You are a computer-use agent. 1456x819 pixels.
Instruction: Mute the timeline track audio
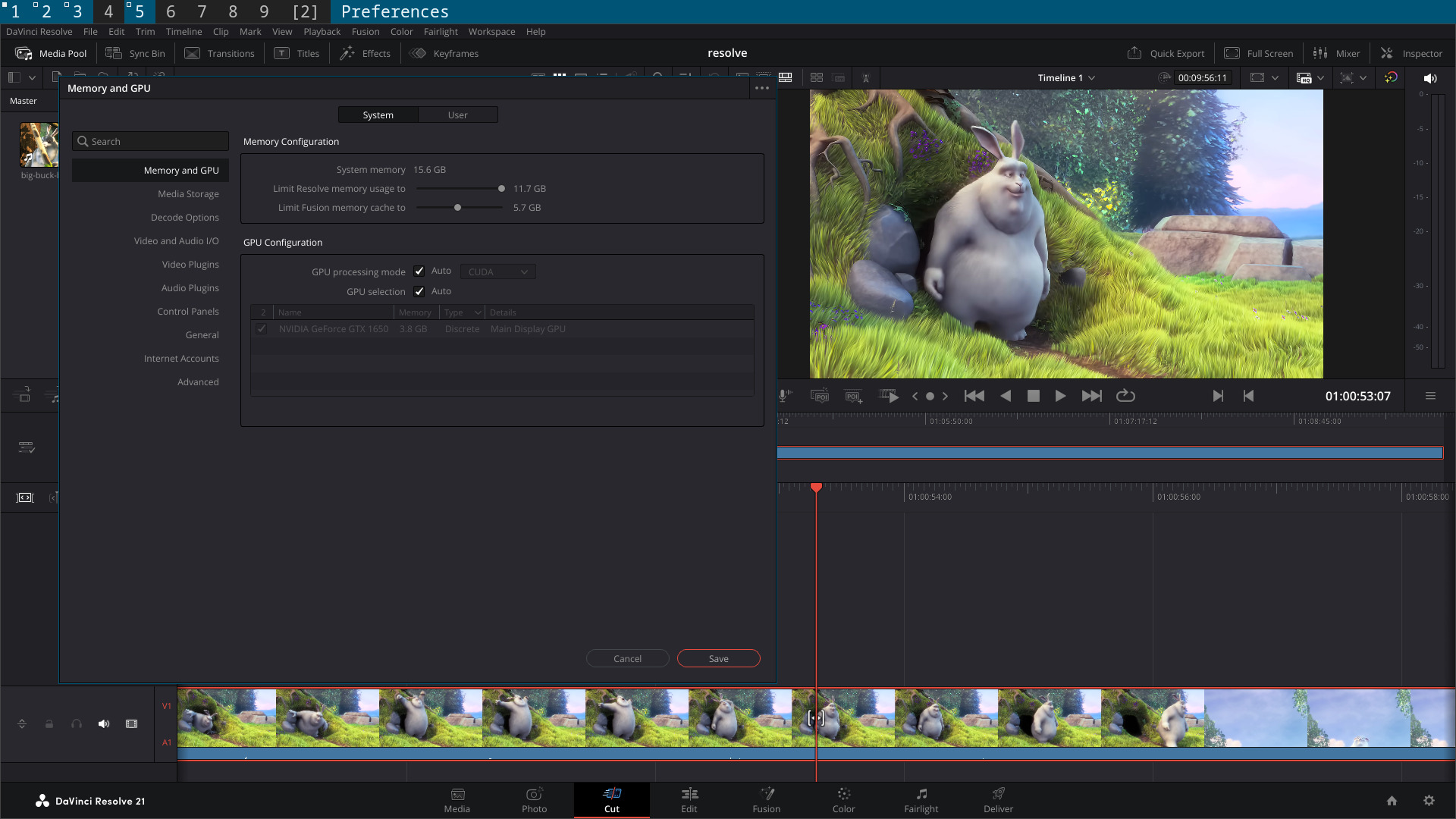click(104, 724)
